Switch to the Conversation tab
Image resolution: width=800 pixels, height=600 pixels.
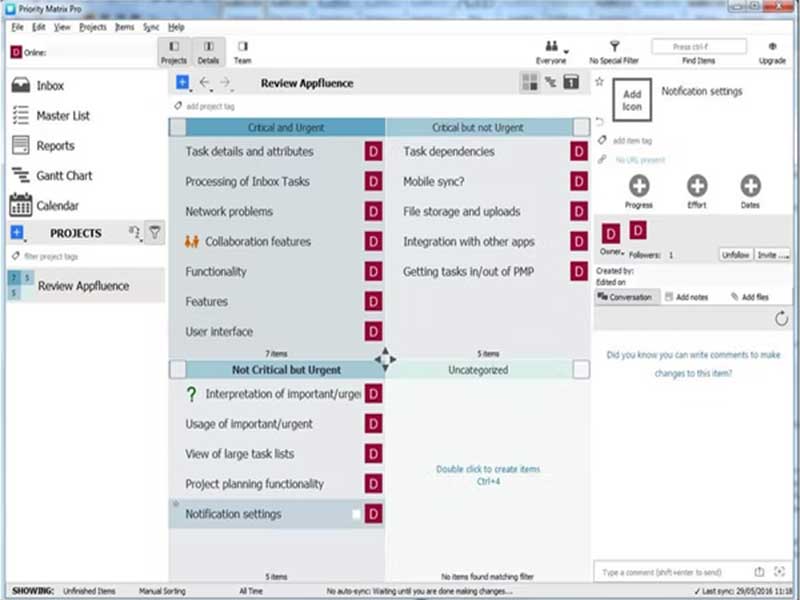626,297
